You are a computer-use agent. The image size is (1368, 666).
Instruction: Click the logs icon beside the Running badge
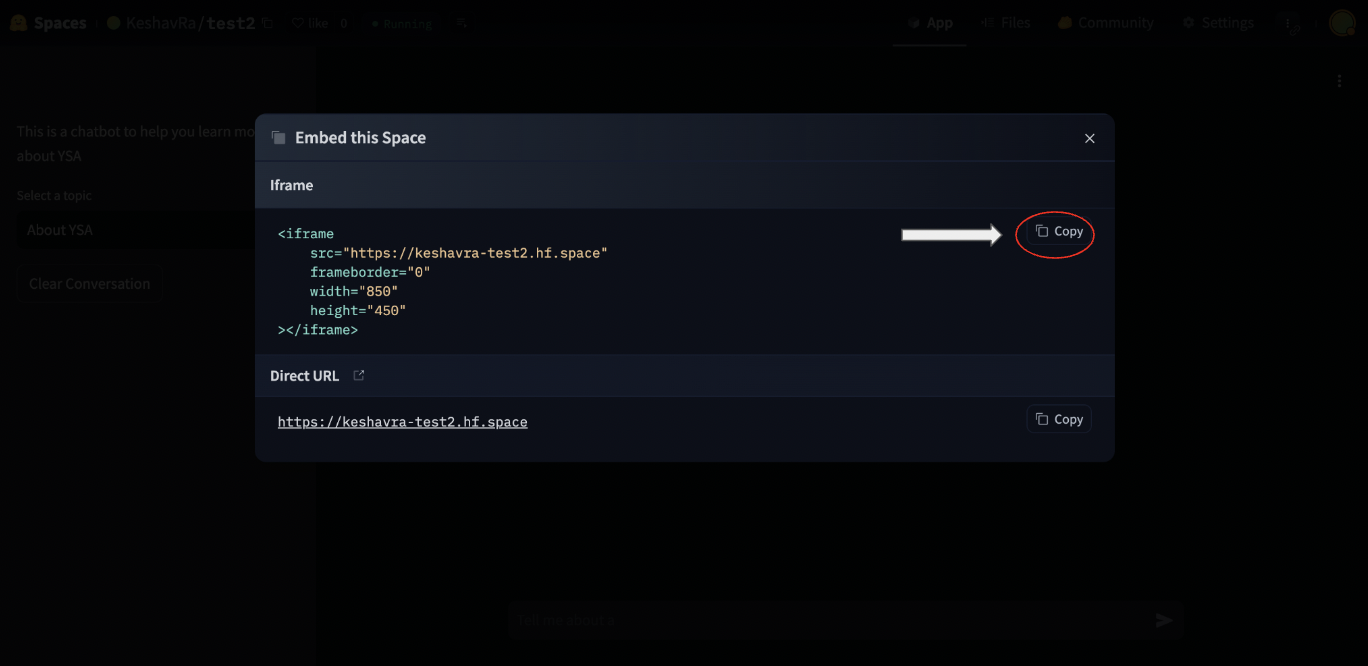461,23
